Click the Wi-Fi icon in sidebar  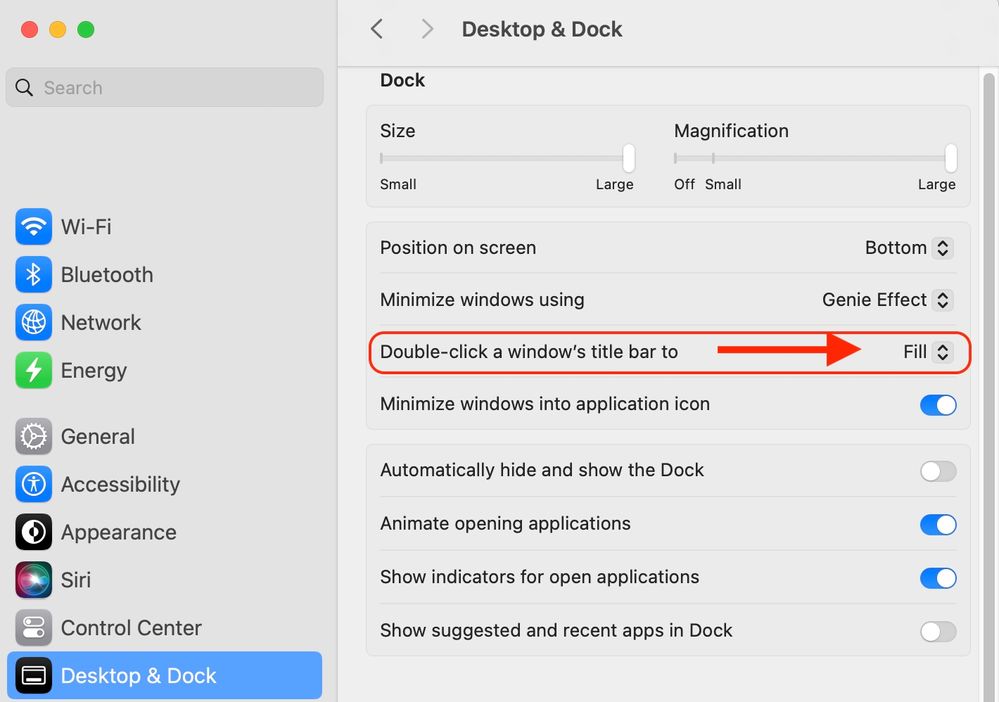click(x=34, y=227)
